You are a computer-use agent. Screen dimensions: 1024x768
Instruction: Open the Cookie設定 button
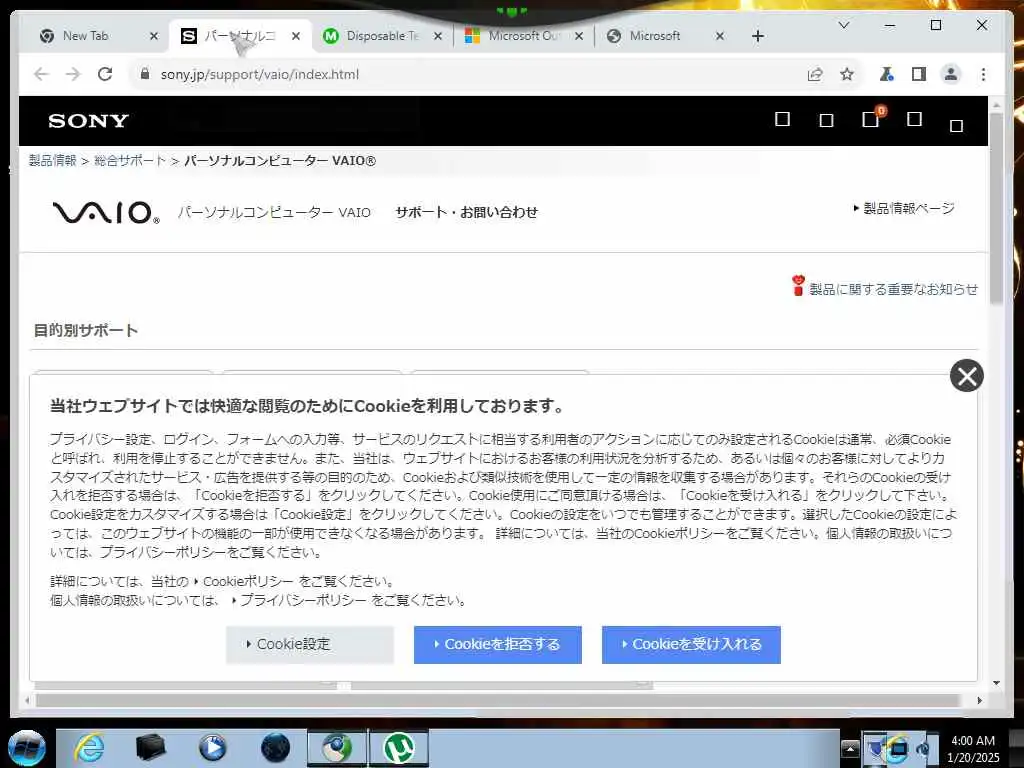point(310,645)
